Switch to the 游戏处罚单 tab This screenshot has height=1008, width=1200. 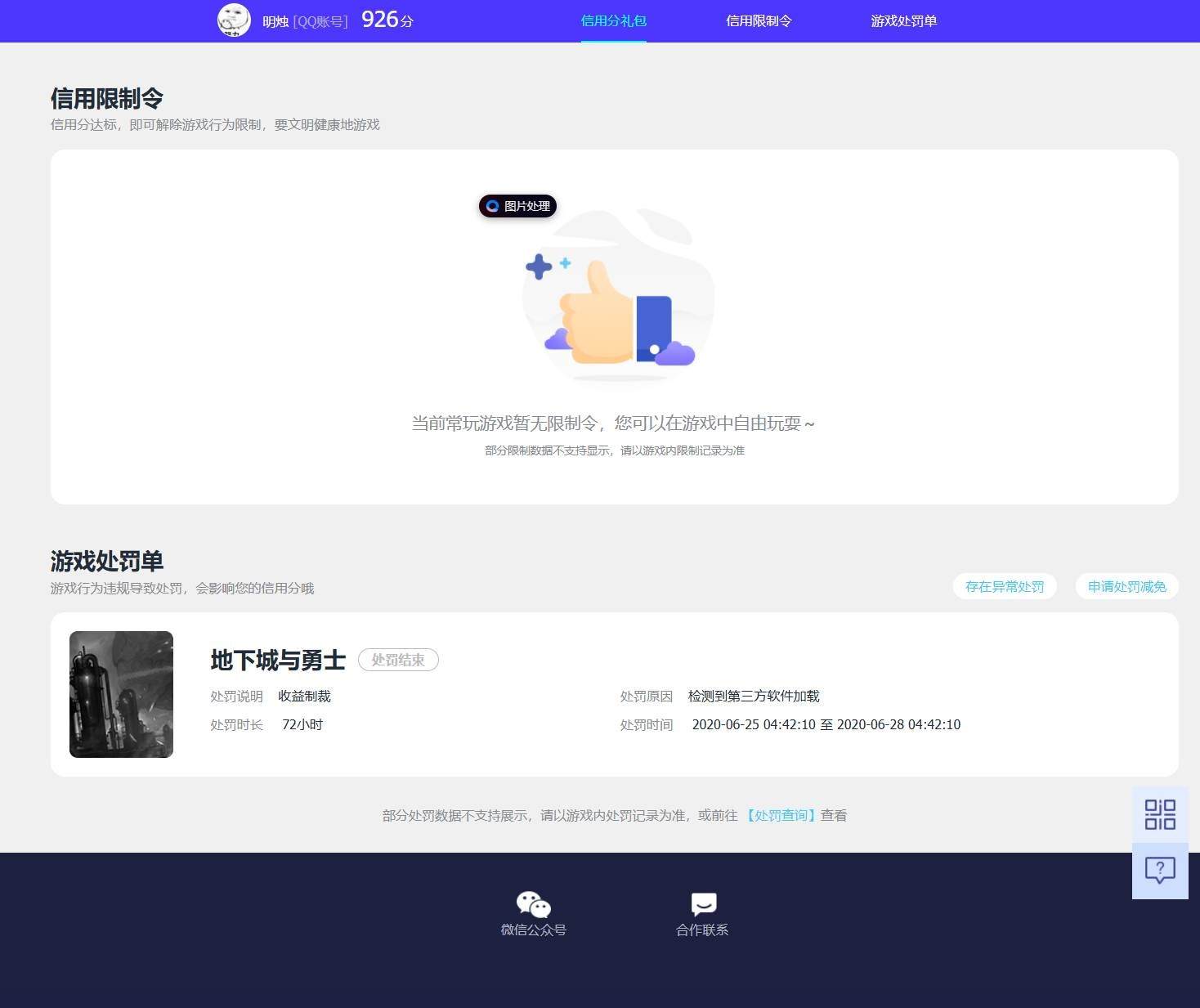[903, 21]
